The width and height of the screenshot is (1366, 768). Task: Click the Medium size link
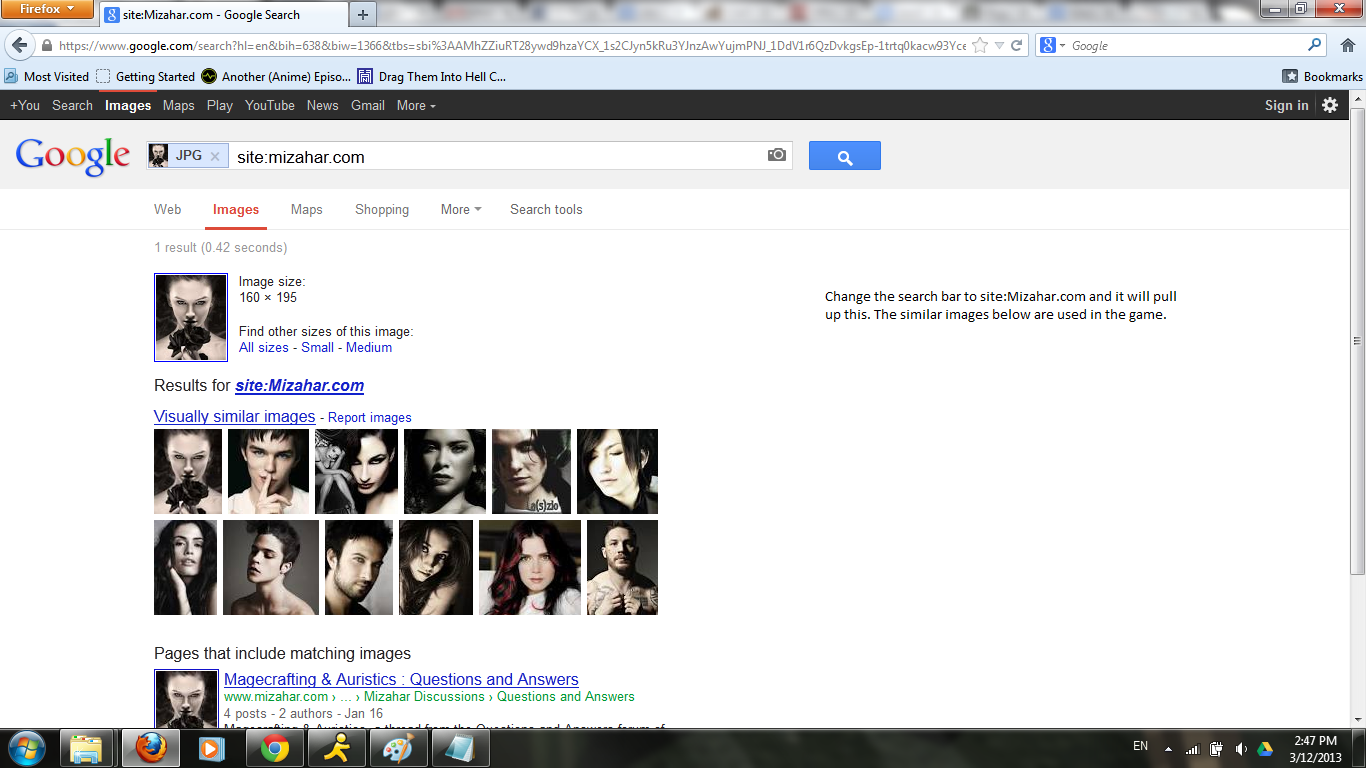pos(369,347)
